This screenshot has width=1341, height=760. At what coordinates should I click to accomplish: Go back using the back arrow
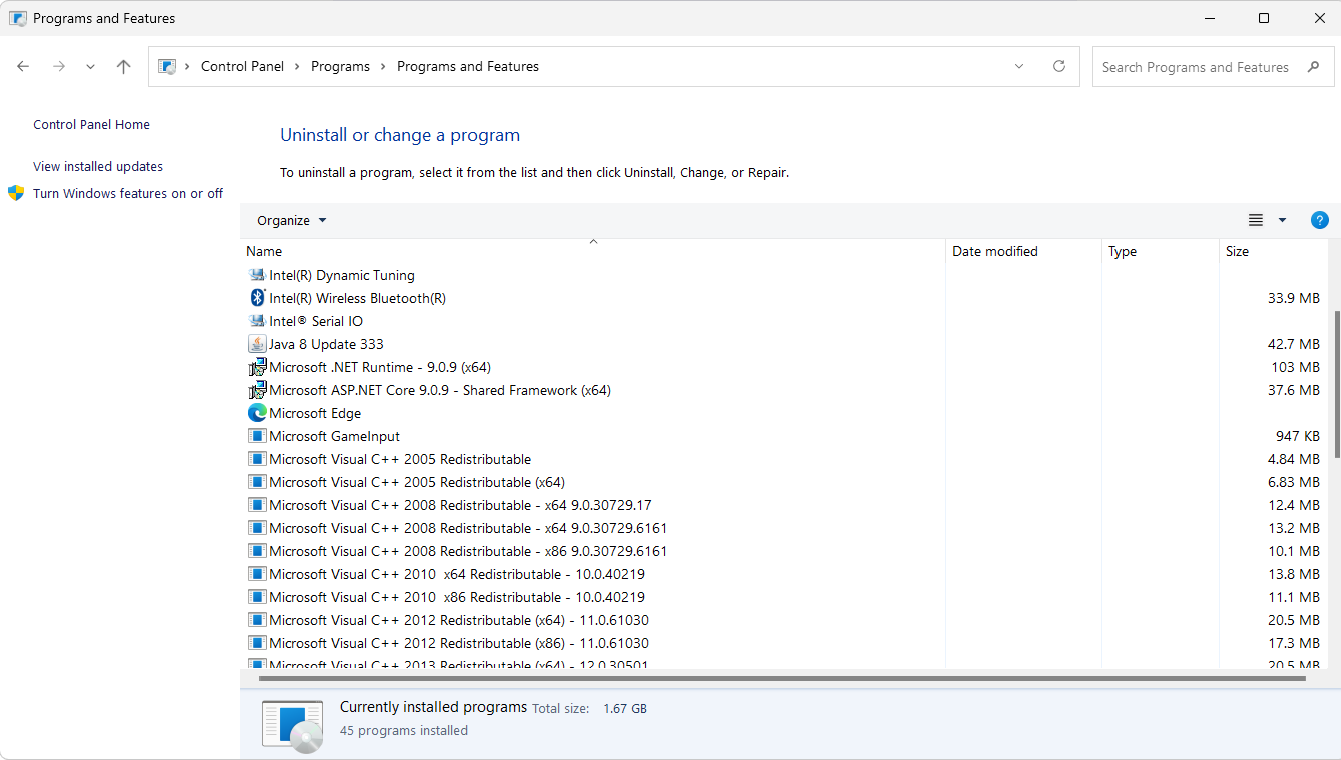pyautogui.click(x=23, y=67)
